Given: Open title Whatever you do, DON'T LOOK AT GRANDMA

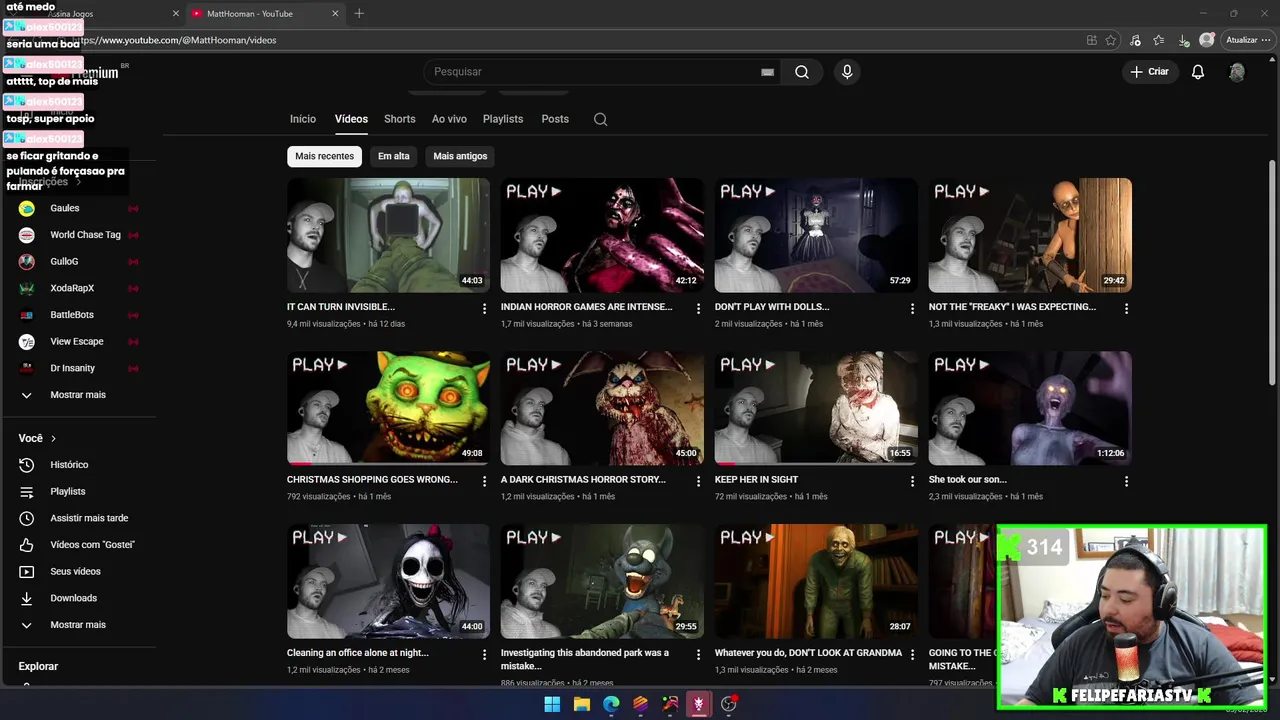Looking at the screenshot, I should 808,653.
